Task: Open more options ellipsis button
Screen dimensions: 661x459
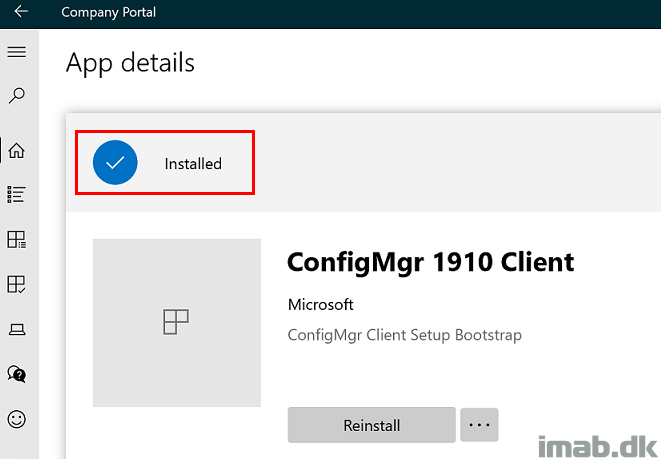Action: point(479,425)
